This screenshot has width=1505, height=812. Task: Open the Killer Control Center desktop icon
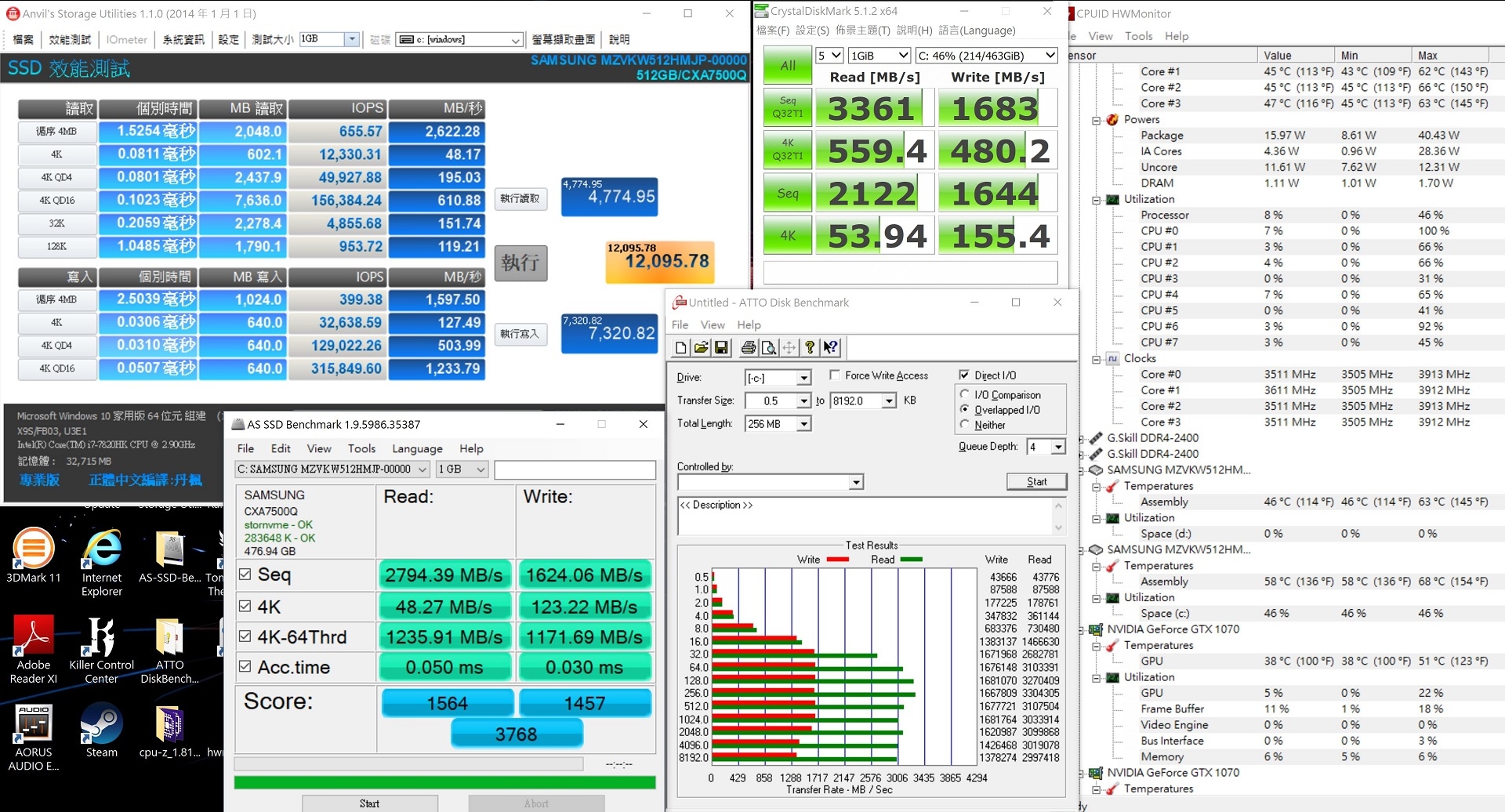tap(102, 650)
